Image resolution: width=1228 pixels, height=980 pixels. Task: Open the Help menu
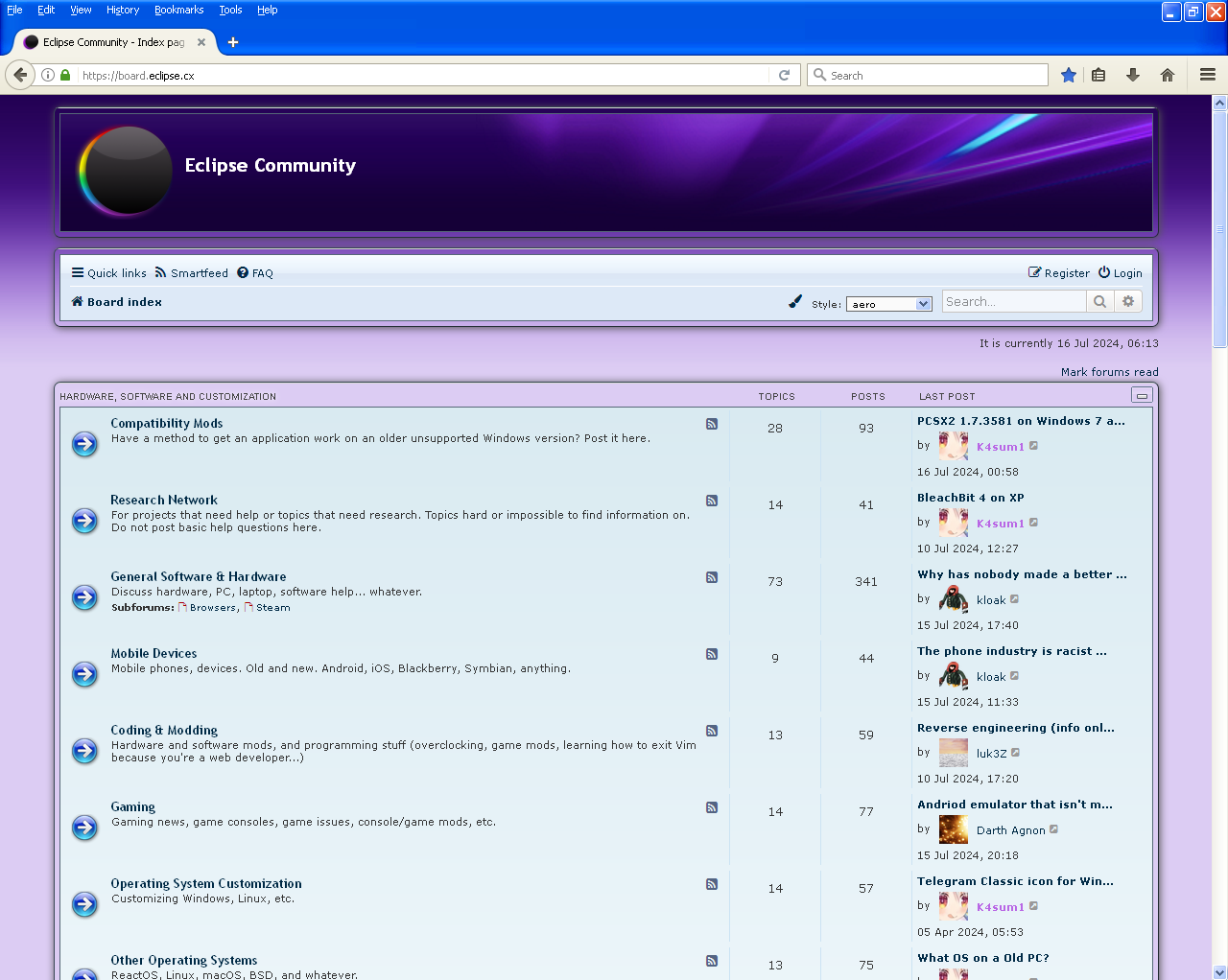pos(268,10)
